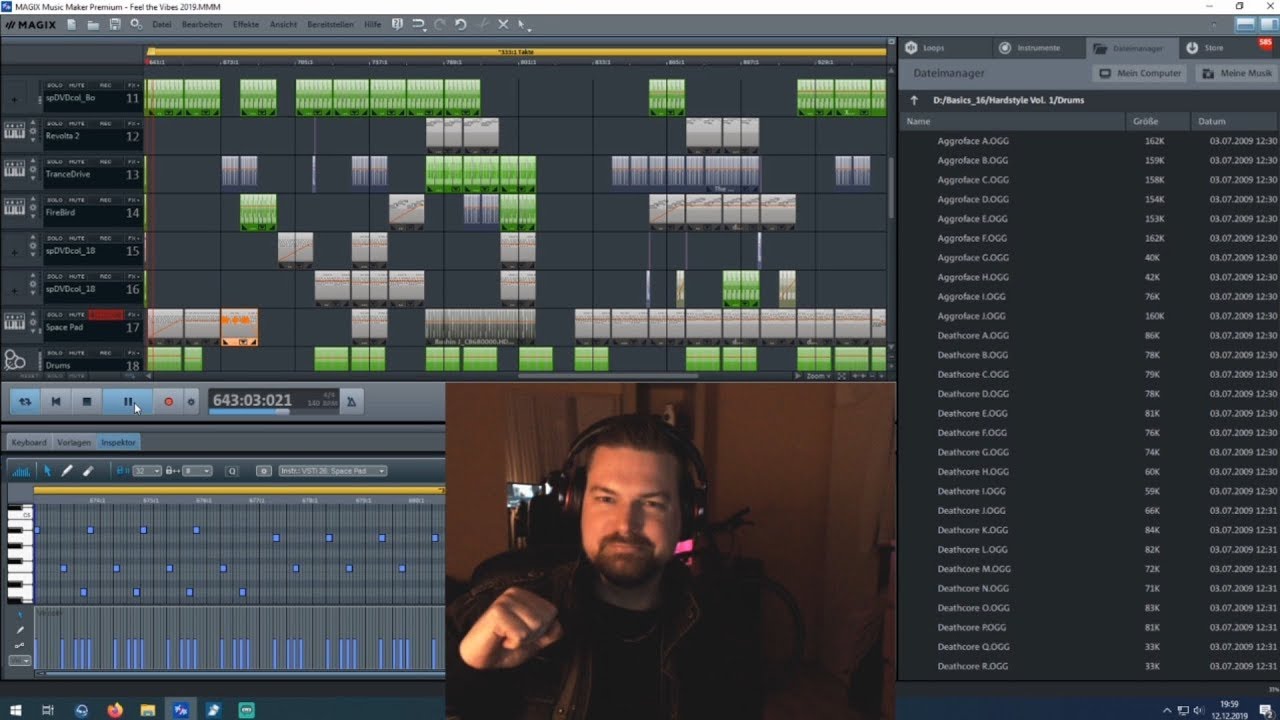Toggle loop playback mode

click(x=26, y=401)
